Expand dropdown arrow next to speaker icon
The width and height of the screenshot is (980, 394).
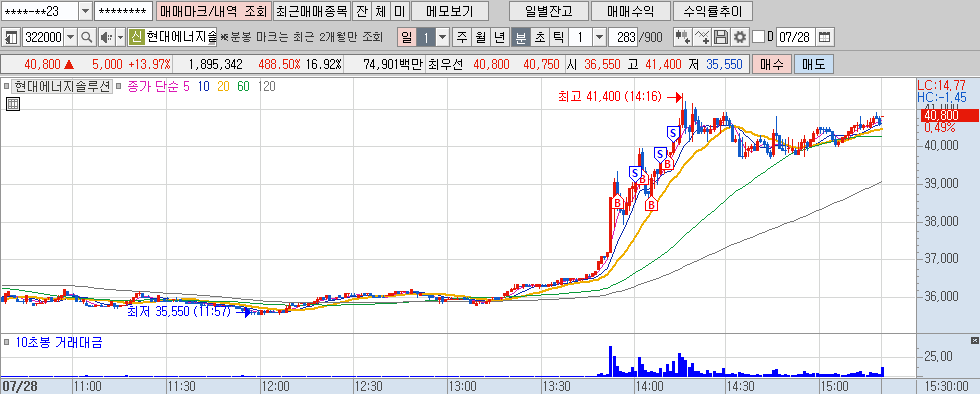coord(121,38)
